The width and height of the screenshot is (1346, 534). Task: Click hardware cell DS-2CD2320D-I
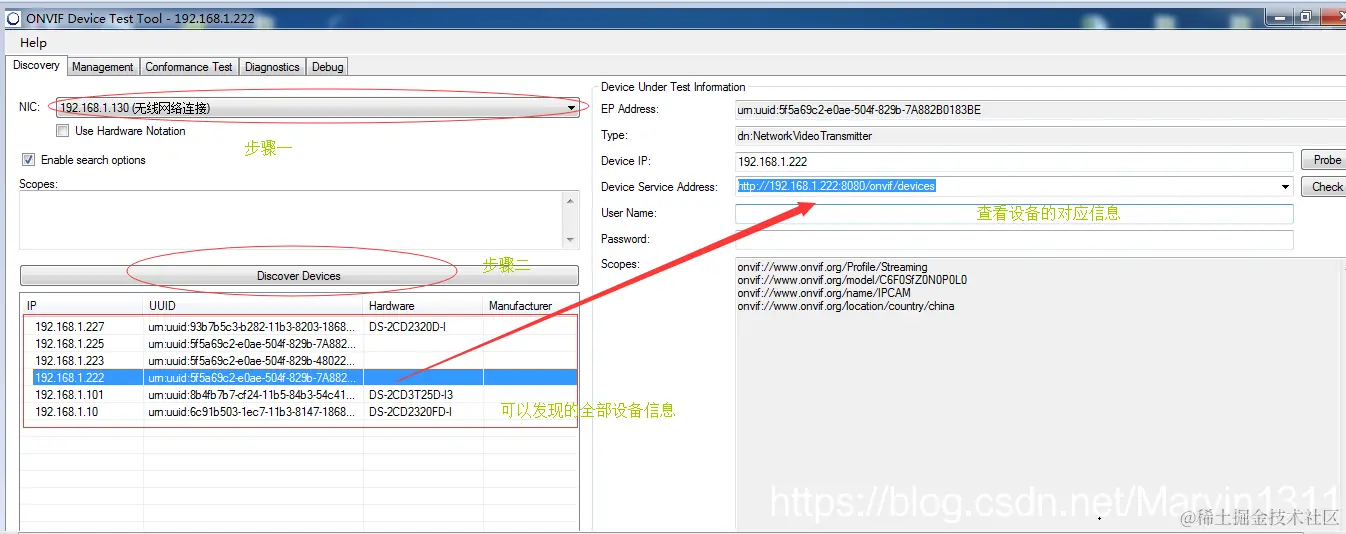coord(407,326)
